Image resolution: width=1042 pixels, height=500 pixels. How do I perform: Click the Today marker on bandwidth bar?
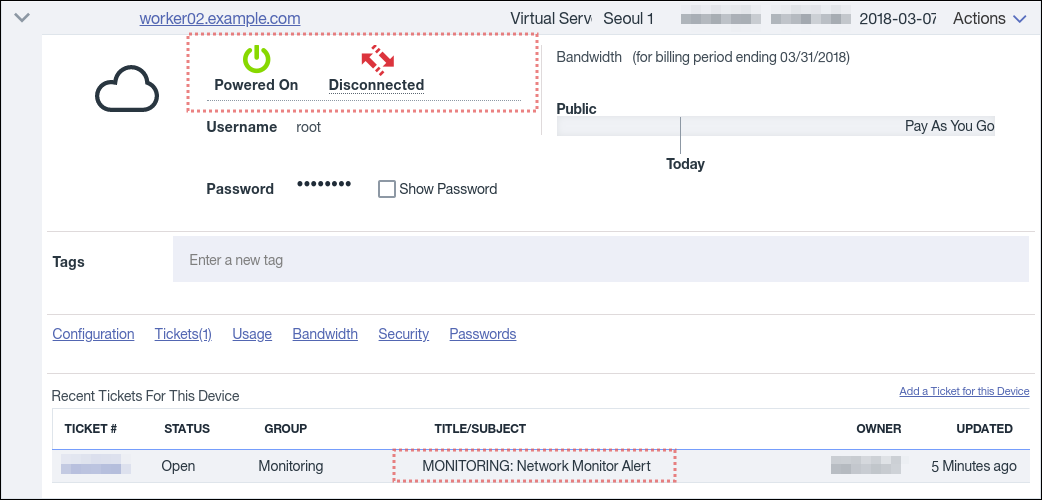point(685,164)
